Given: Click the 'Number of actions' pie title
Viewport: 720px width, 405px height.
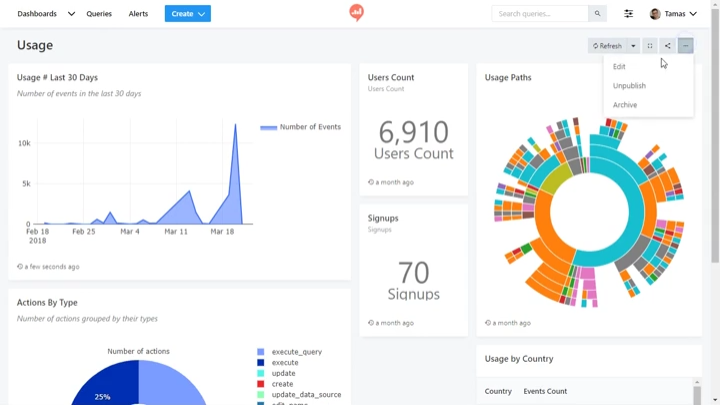Looking at the screenshot, I should click(138, 352).
